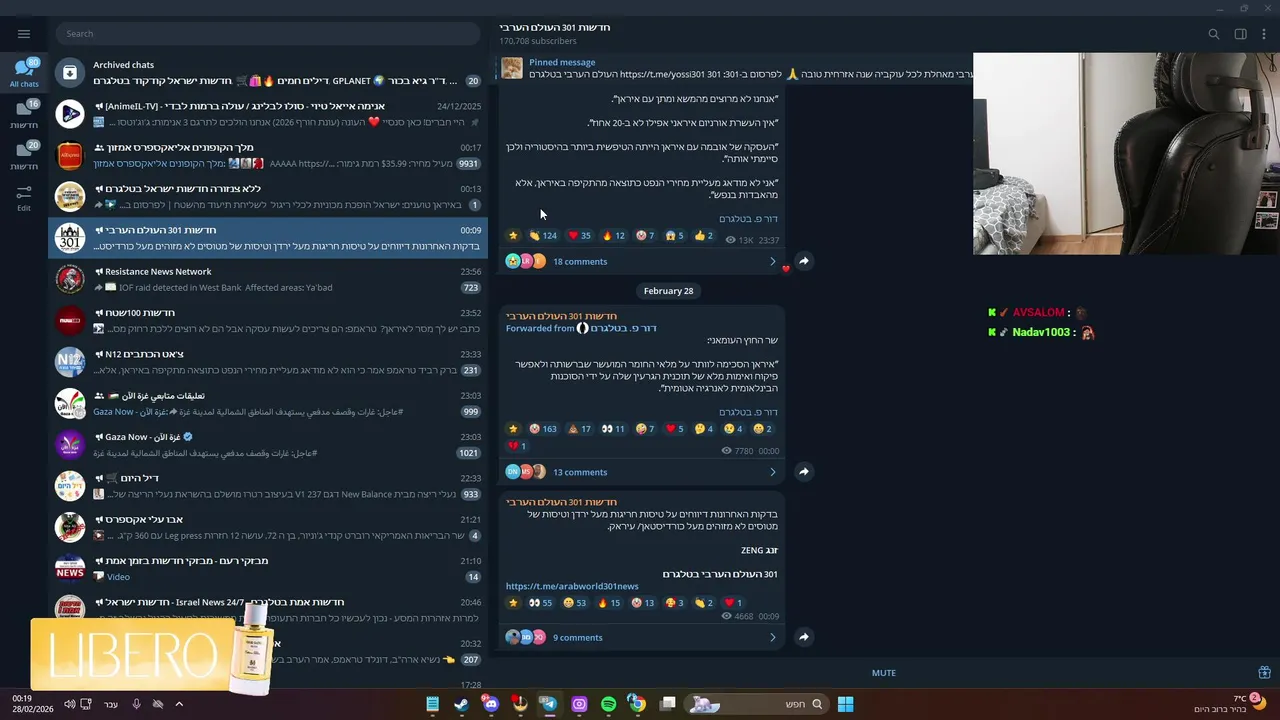Open the צ'אט הכתבים N12 chat
Screen dimensions: 1280x720
click(268, 362)
